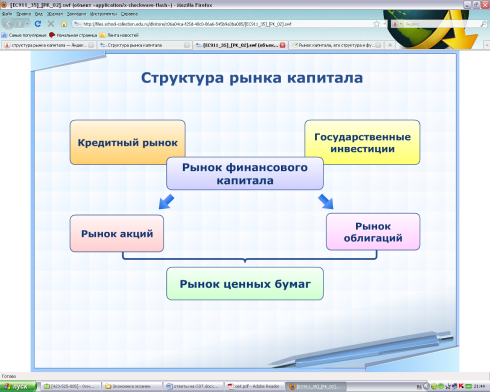Click the Firefox taskbar item

click(315, 387)
